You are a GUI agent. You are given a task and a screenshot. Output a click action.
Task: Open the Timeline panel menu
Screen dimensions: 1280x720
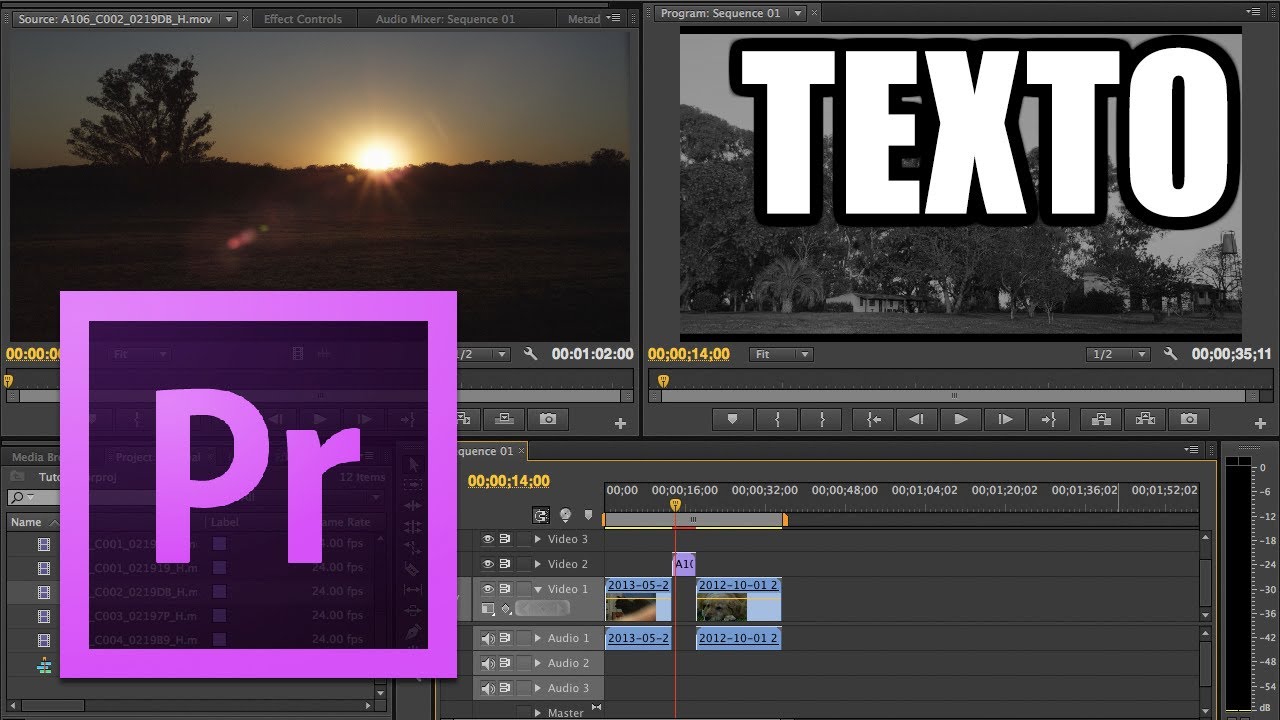[1191, 450]
